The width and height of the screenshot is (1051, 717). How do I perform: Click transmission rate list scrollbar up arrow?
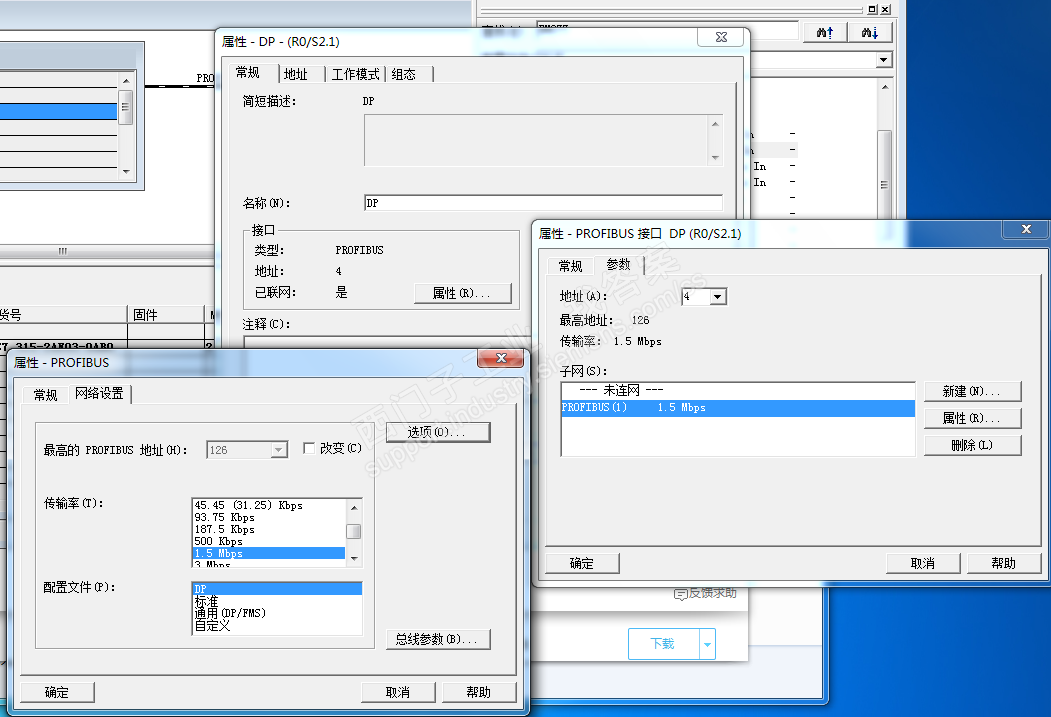point(354,508)
